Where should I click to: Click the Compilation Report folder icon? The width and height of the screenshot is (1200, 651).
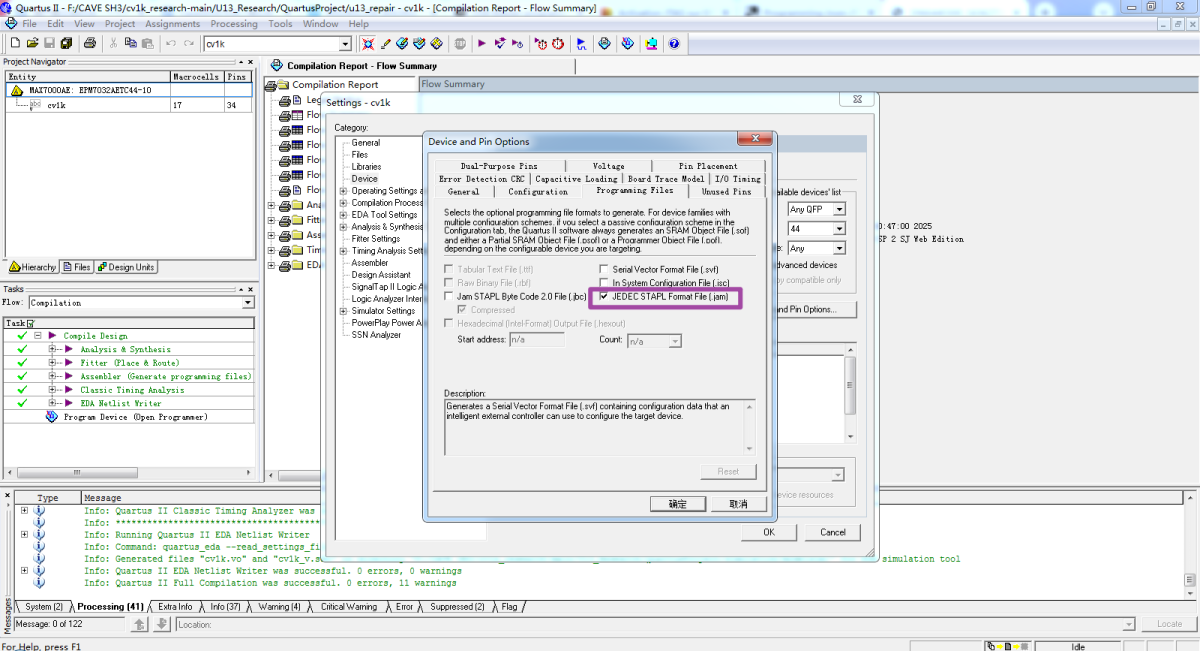283,85
